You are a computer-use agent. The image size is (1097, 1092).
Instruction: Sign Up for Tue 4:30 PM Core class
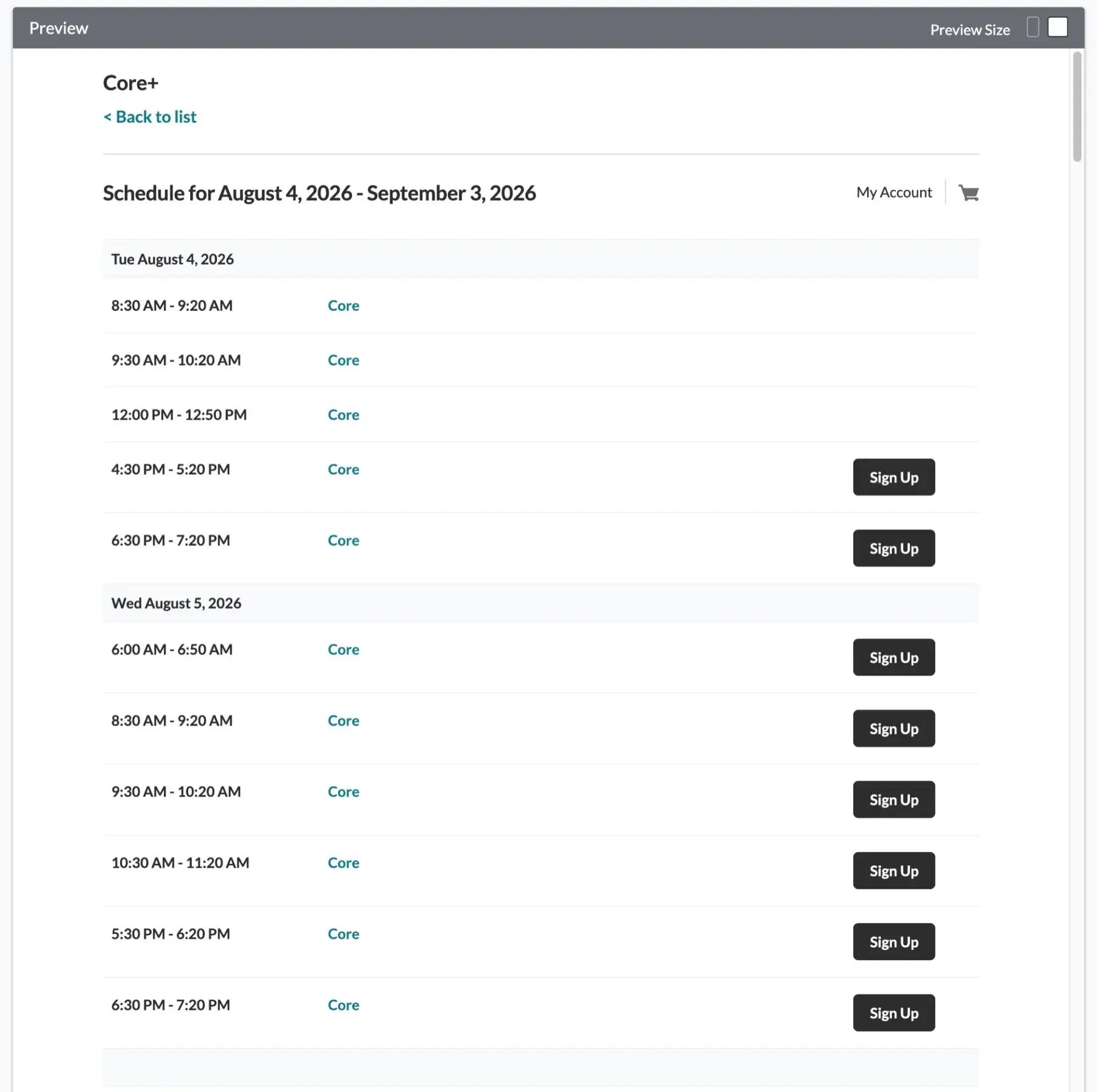click(893, 477)
